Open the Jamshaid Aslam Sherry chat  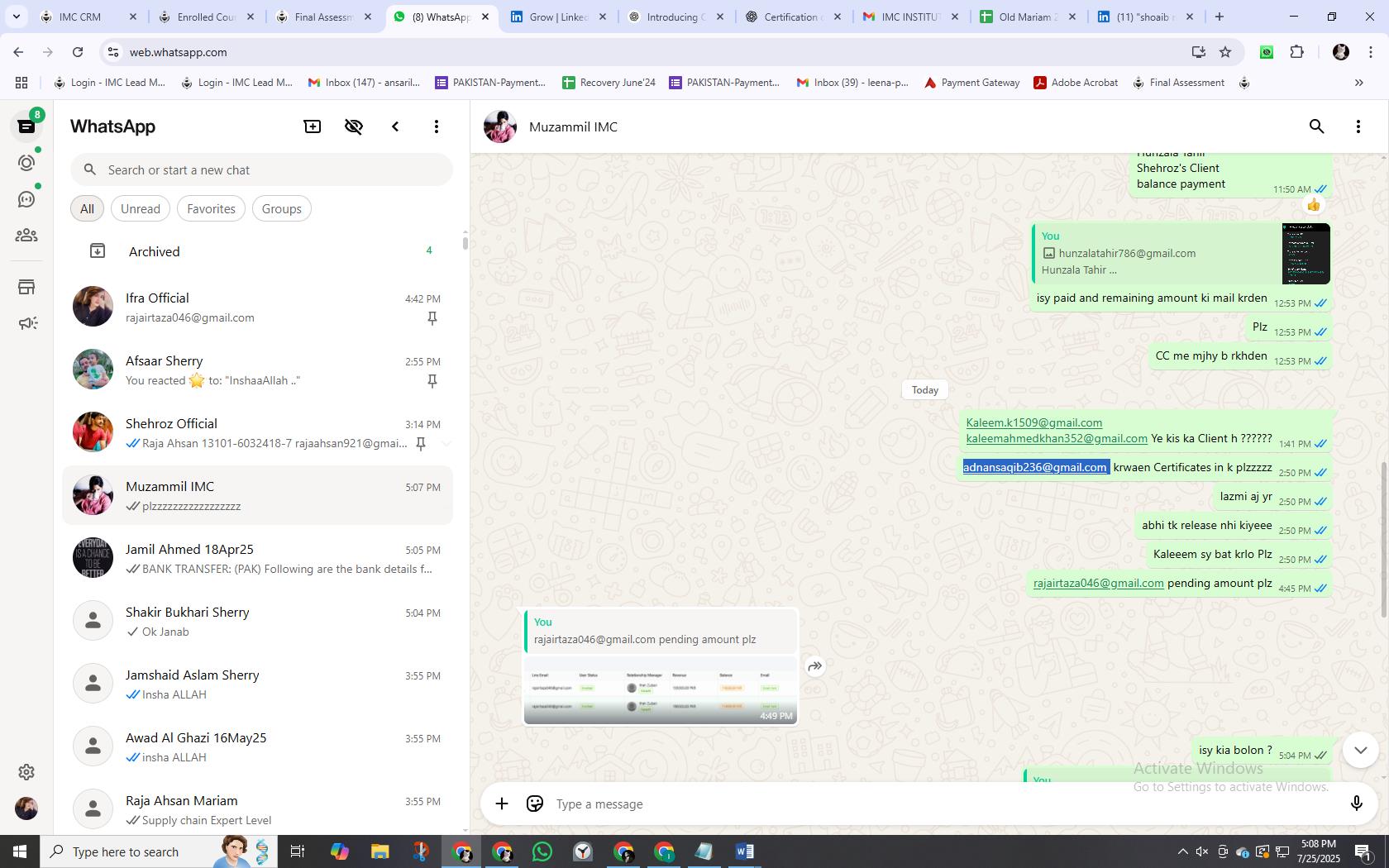pos(258,684)
